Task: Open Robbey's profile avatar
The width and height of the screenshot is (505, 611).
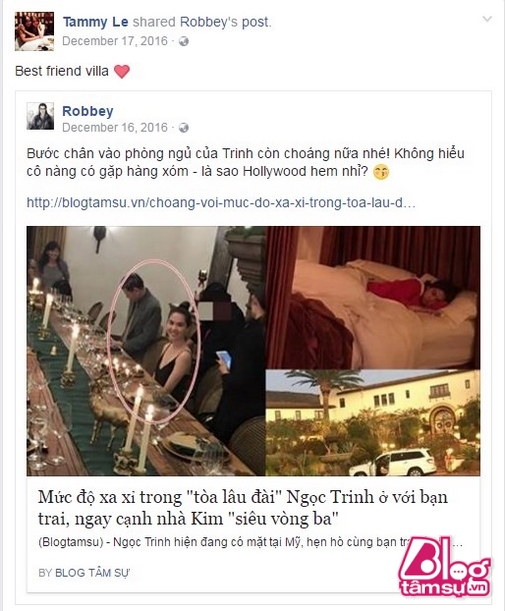Action: tap(40, 116)
